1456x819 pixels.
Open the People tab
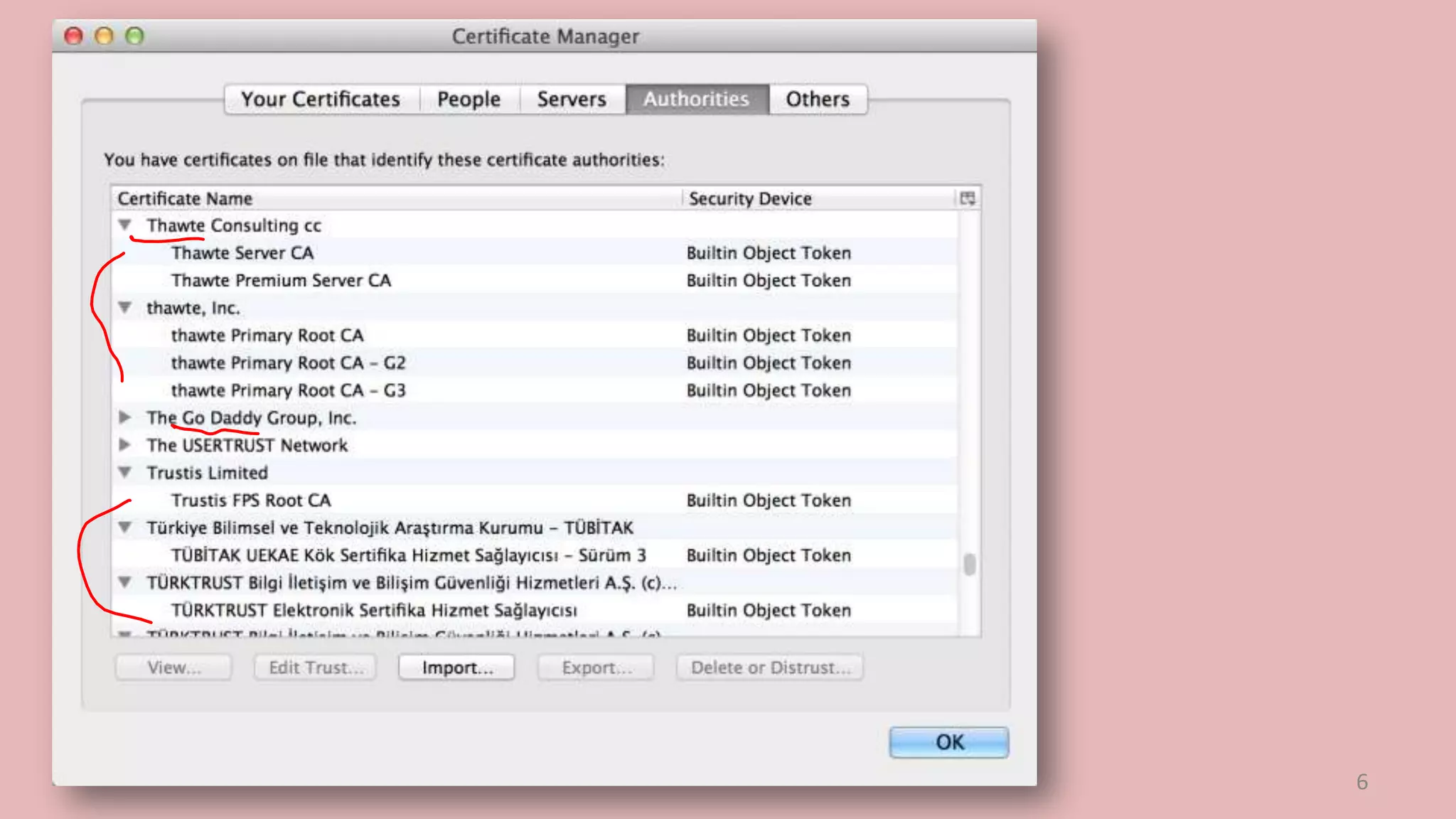469,99
